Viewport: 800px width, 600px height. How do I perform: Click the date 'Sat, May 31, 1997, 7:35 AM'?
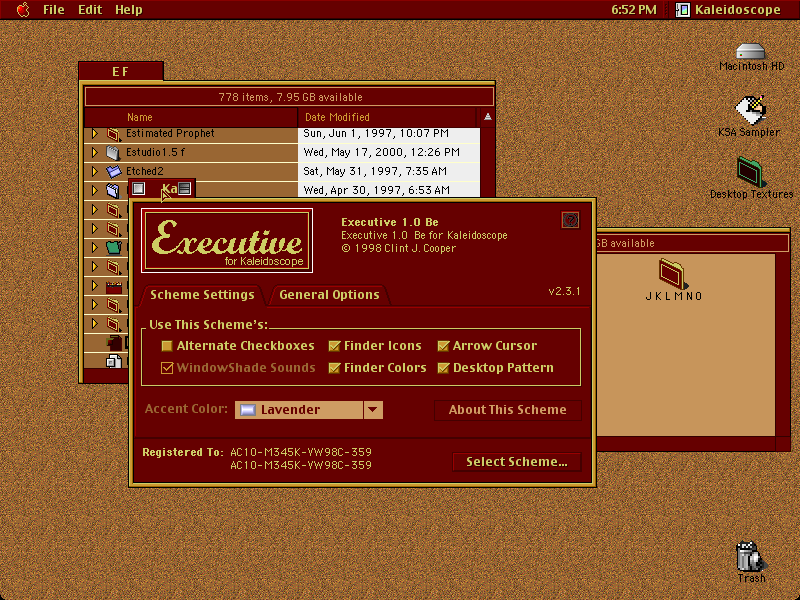(x=375, y=171)
